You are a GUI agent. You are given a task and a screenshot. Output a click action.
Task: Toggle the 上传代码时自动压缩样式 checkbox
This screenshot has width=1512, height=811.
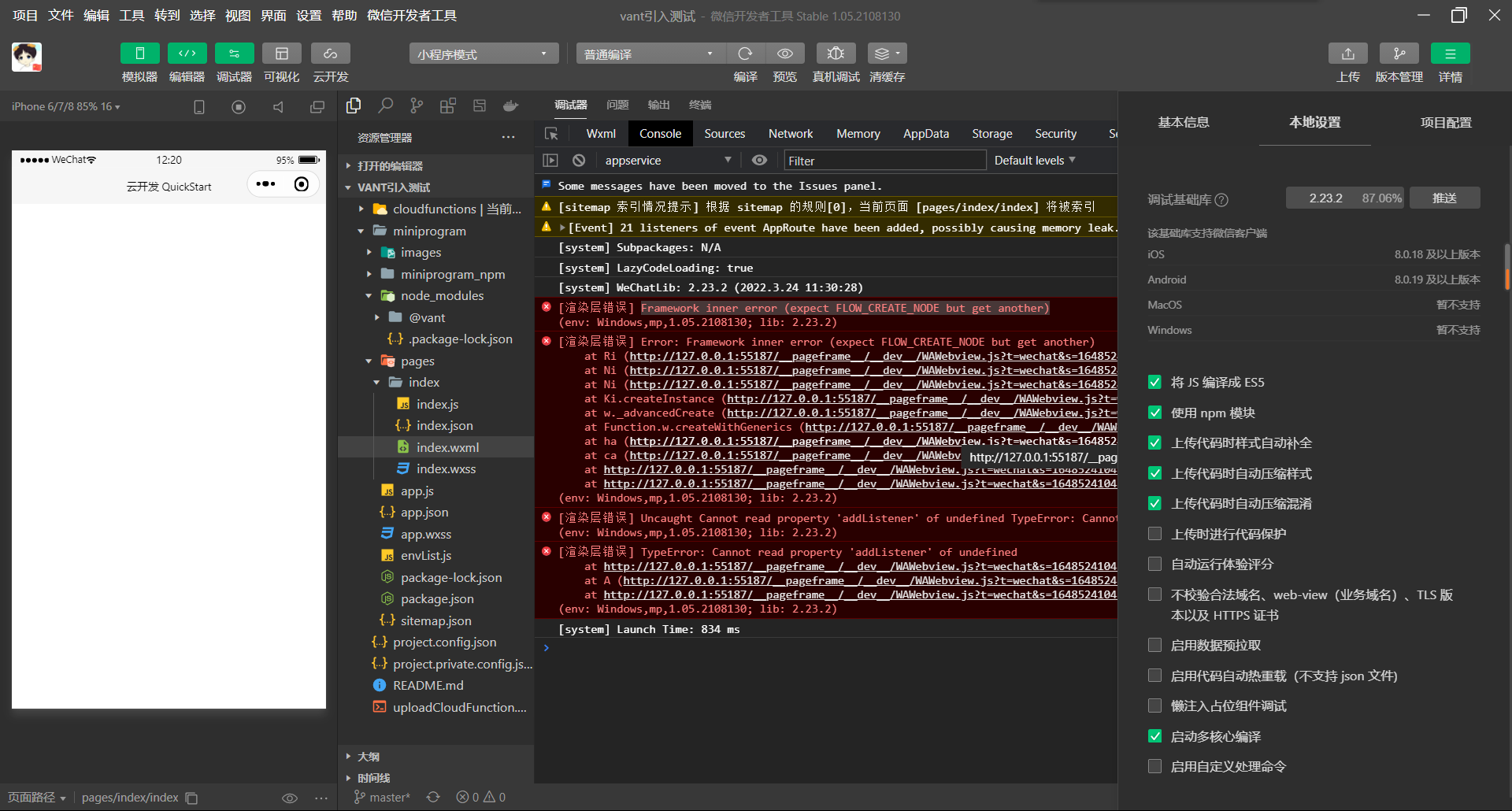pyautogui.click(x=1154, y=473)
